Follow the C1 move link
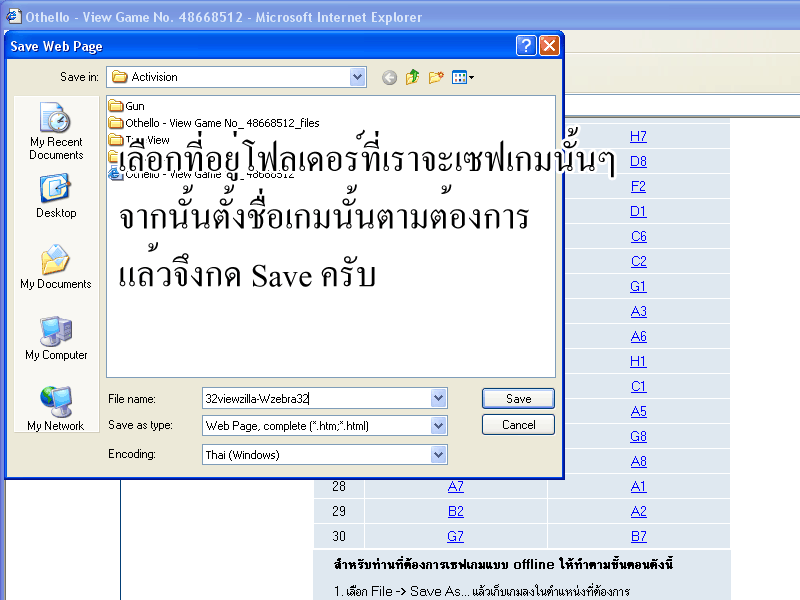Viewport: 800px width, 600px height. (x=638, y=386)
